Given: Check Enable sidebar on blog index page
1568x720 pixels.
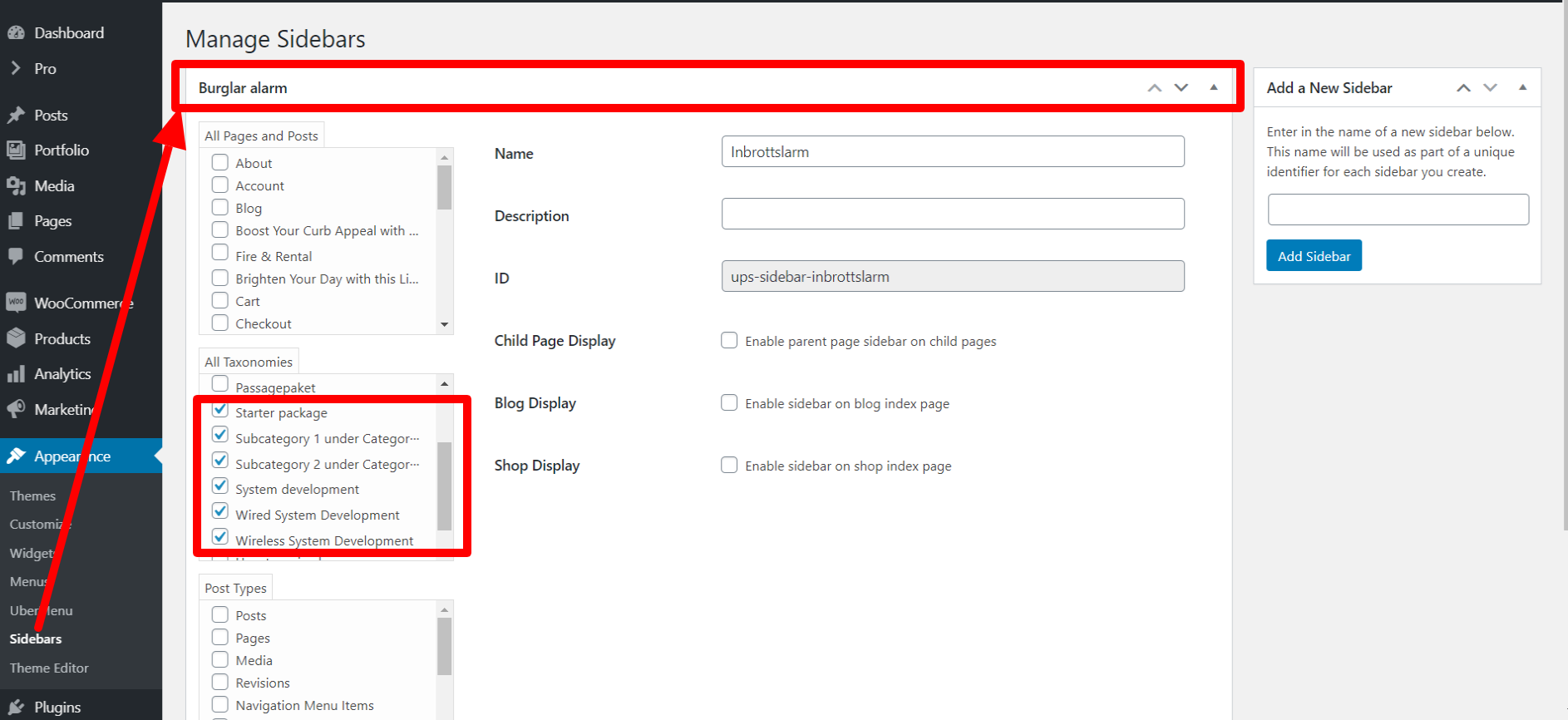Looking at the screenshot, I should [x=729, y=403].
